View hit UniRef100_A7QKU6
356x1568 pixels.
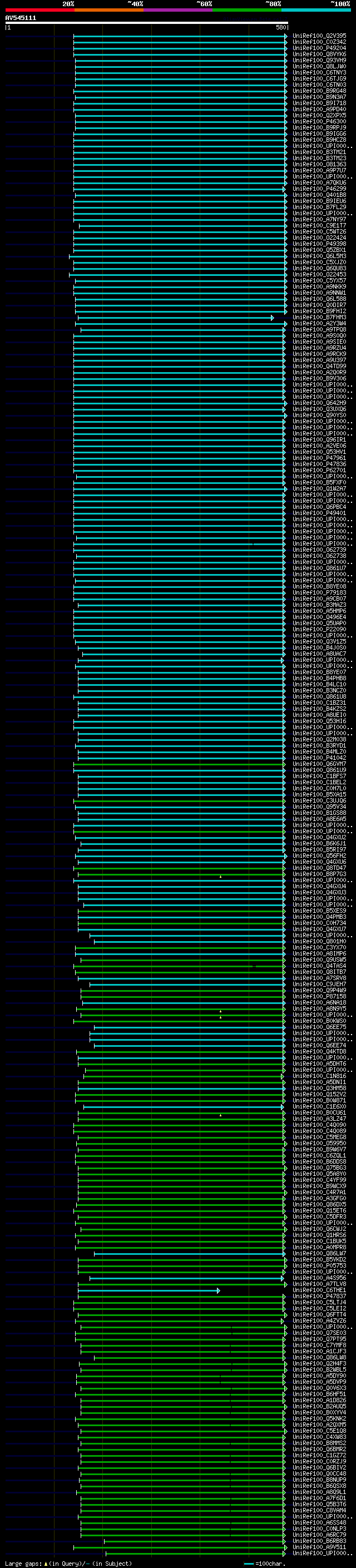coord(319,182)
